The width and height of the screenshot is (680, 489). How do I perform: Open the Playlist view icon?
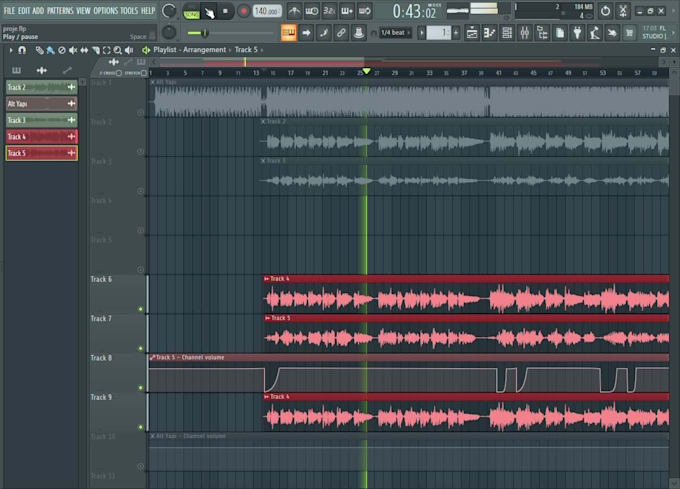[x=472, y=33]
